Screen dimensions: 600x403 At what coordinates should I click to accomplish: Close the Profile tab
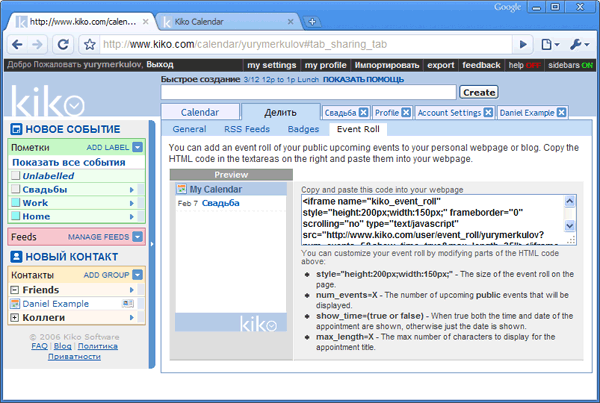[406, 113]
